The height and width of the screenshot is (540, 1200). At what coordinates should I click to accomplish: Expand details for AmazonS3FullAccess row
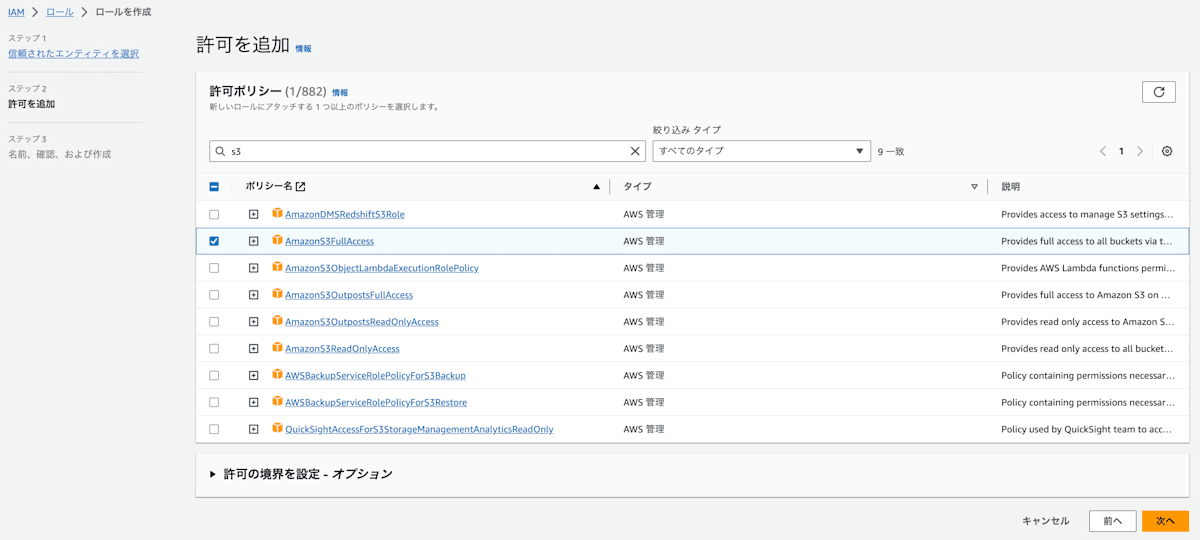tap(254, 241)
